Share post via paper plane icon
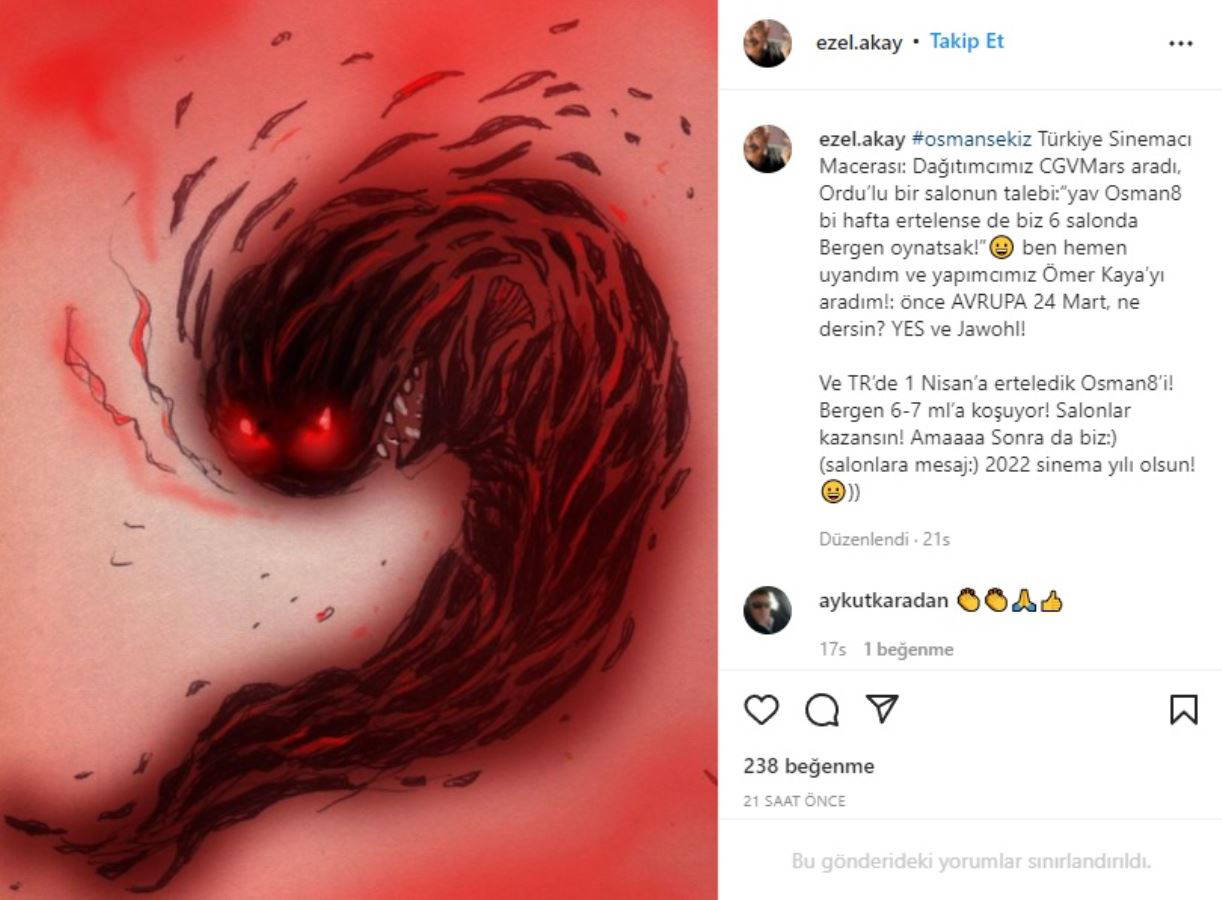The width and height of the screenshot is (1222, 900). 881,709
